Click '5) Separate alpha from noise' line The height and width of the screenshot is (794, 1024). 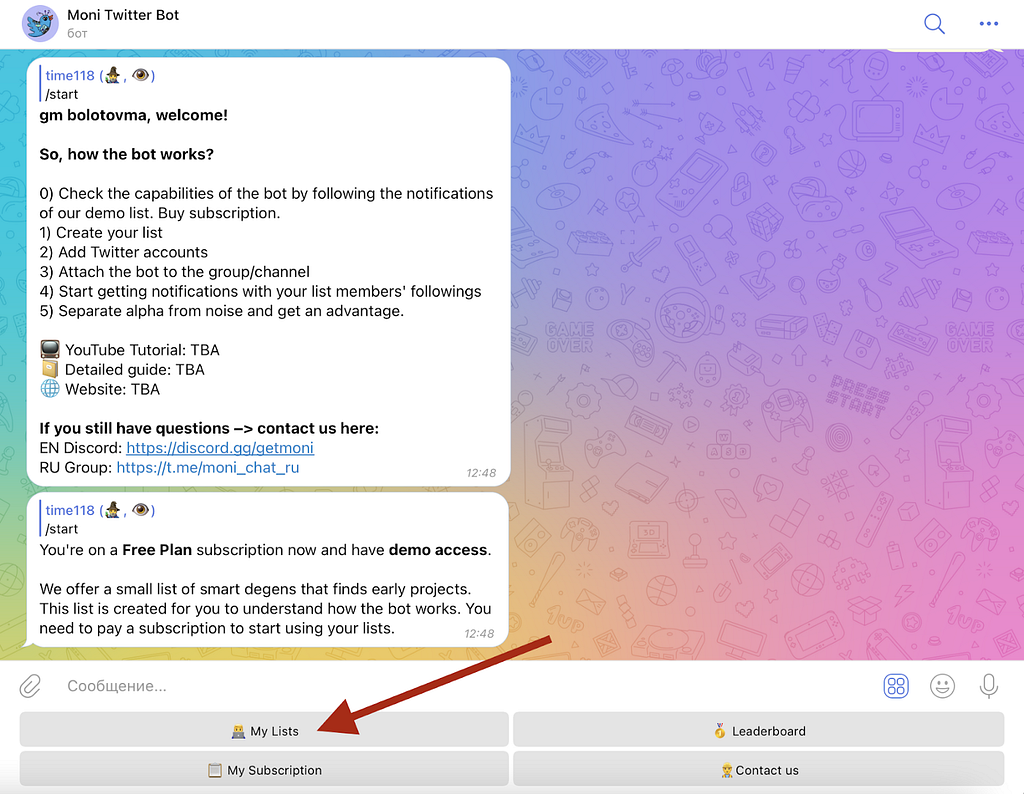click(x=221, y=311)
